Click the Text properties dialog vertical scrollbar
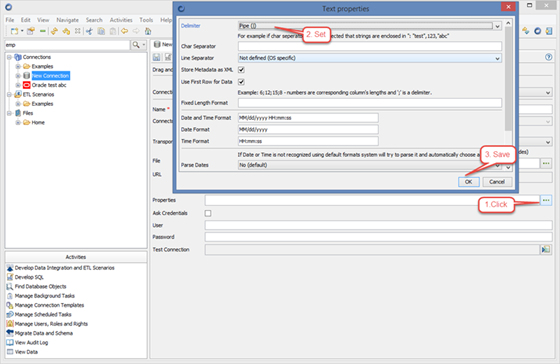 [x=508, y=79]
